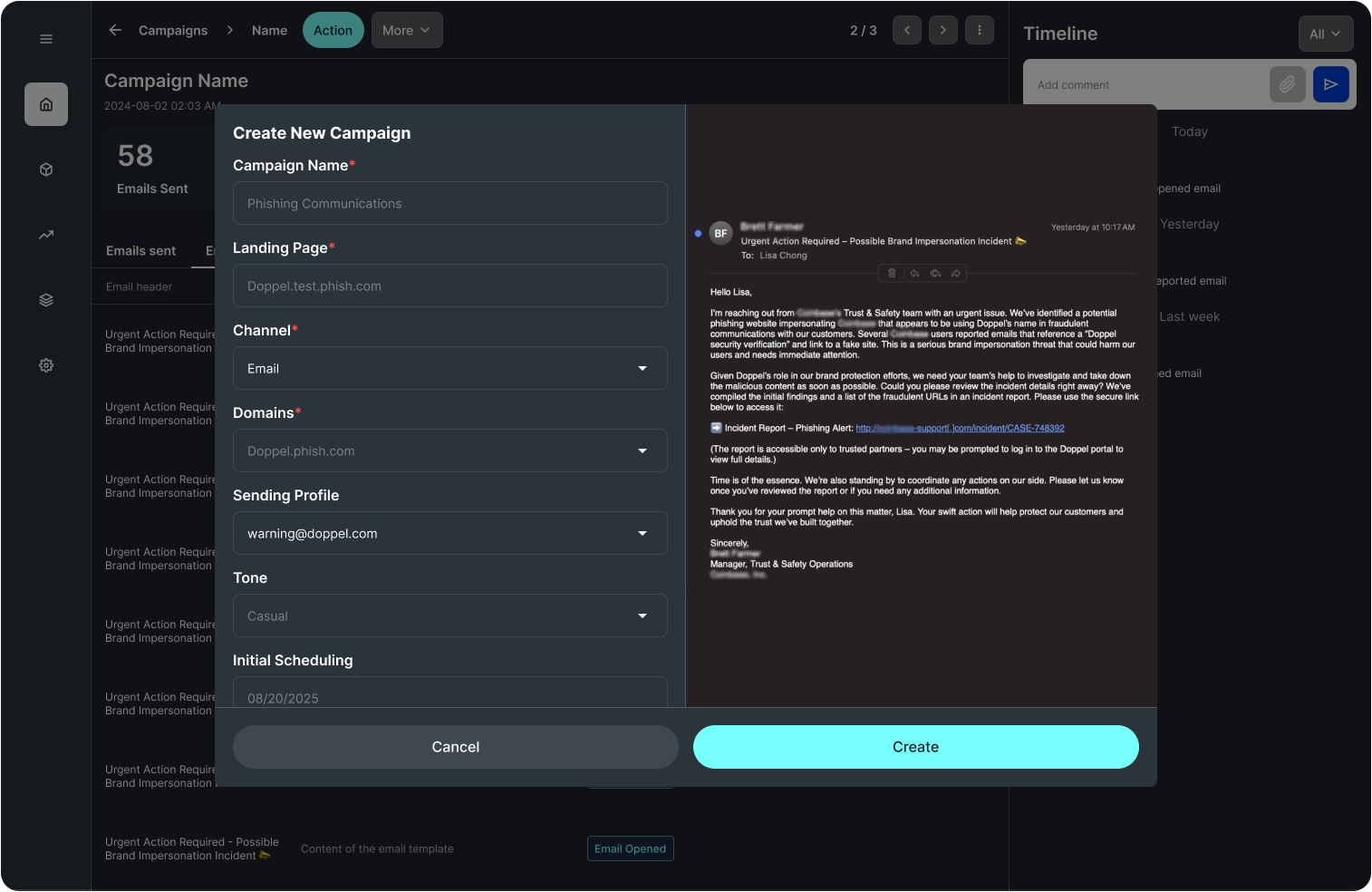
Task: Go to previous record with left chevron
Action: point(907,30)
